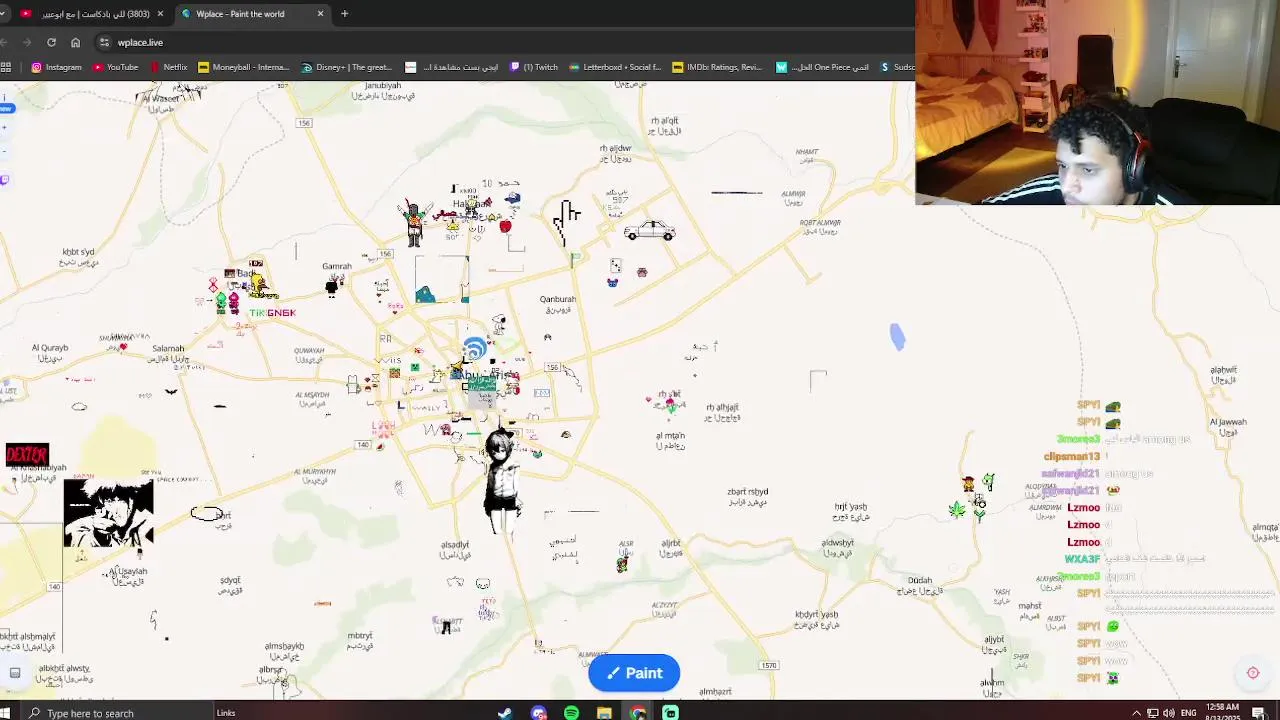Open the (1) Twitch bookmark
This screenshot has height=720, width=1280.
click(534, 67)
